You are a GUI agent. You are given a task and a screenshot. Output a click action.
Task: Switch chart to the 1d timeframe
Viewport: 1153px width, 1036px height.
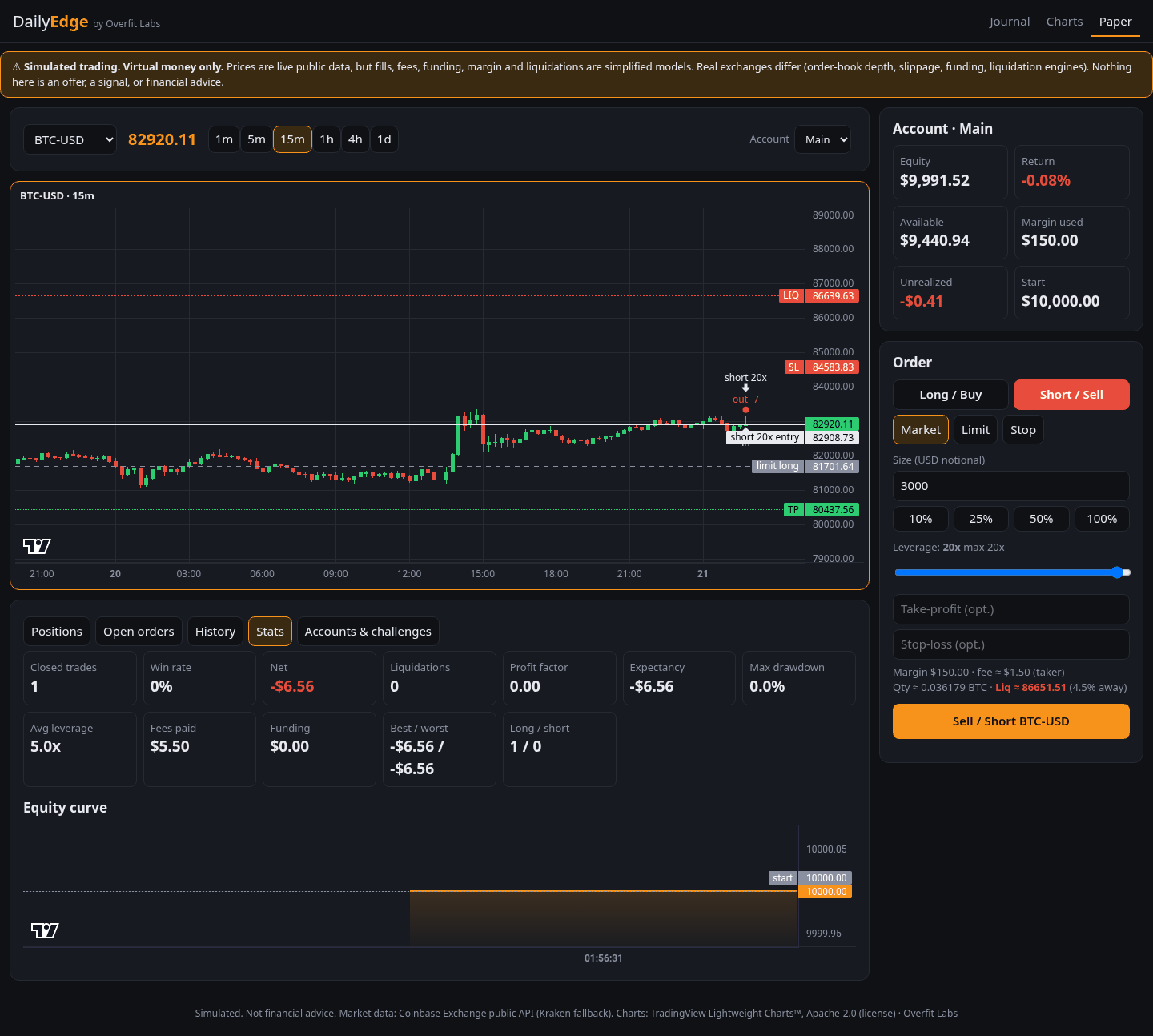point(384,139)
